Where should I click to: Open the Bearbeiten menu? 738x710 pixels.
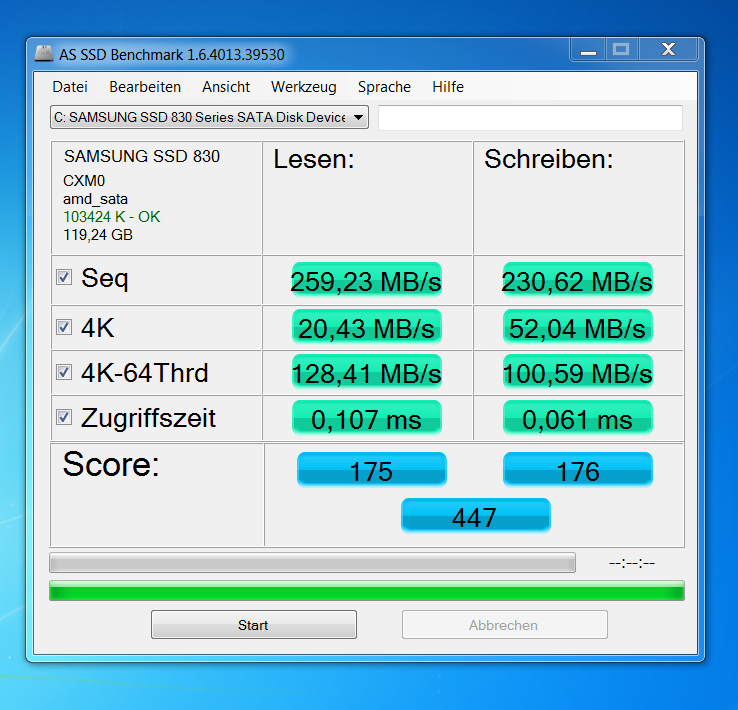(x=145, y=87)
